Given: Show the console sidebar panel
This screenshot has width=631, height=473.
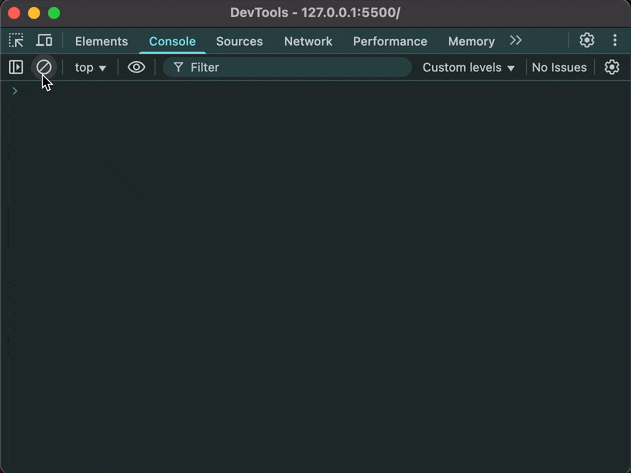Looking at the screenshot, I should [x=16, y=67].
